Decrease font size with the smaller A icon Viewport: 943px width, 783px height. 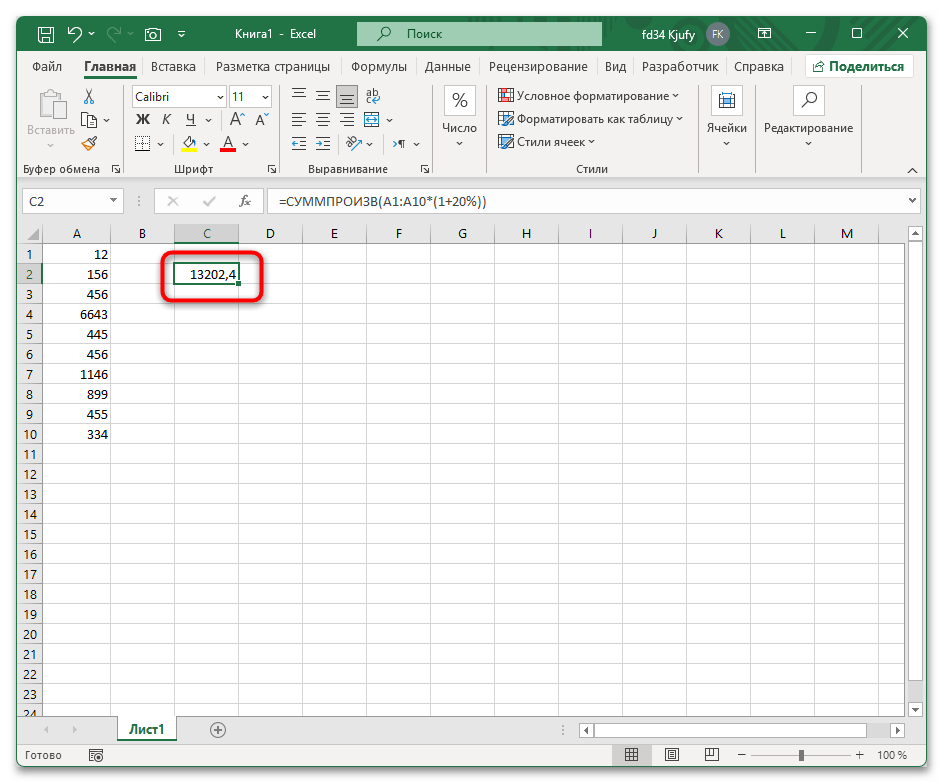(262, 120)
